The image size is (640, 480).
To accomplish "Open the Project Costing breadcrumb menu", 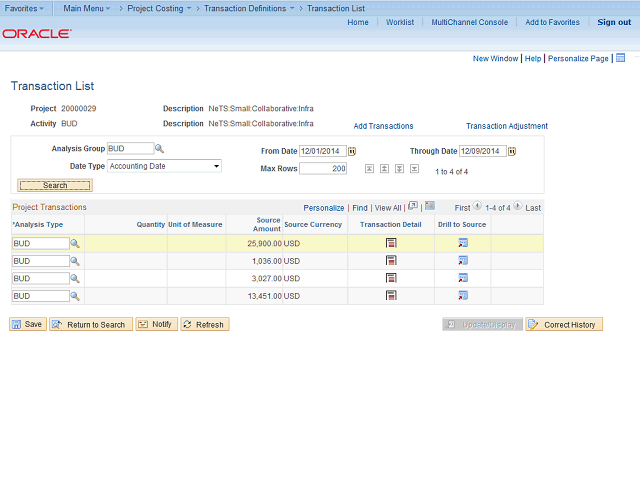I will click(x=159, y=8).
